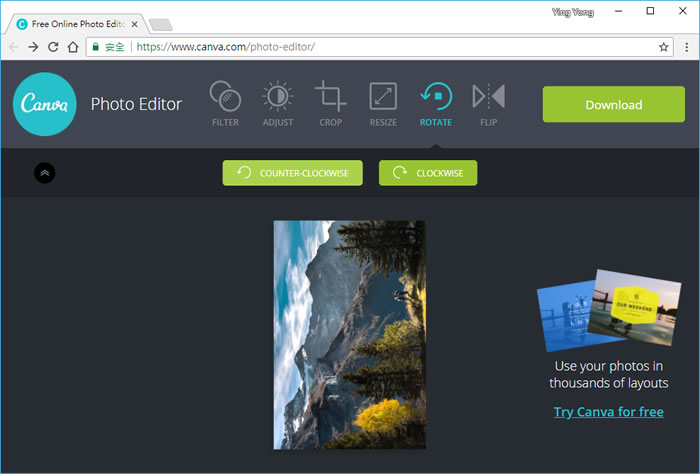Viewport: 700px width, 474px height.
Task: Go to the browser home page
Action: pos(73,47)
